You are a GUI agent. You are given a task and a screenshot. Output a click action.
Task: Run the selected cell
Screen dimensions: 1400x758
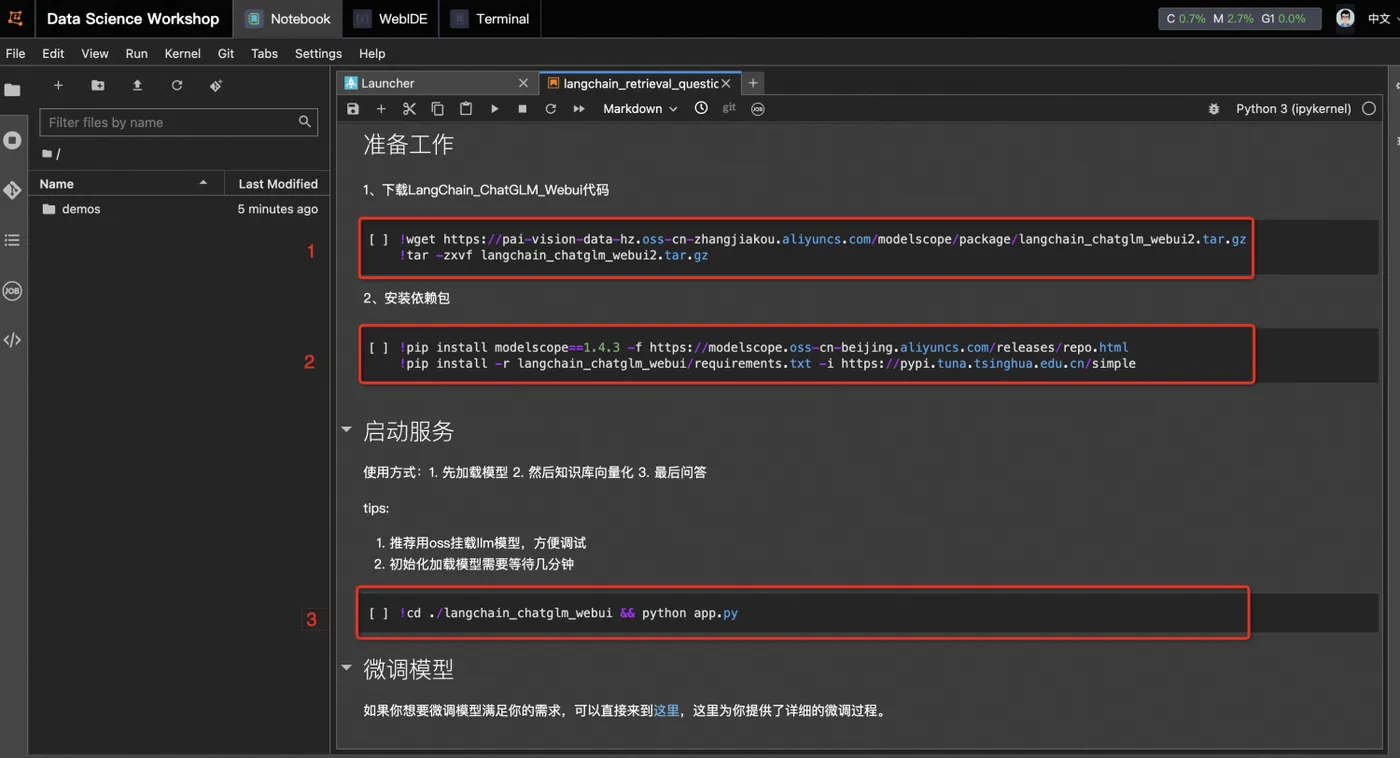point(494,109)
